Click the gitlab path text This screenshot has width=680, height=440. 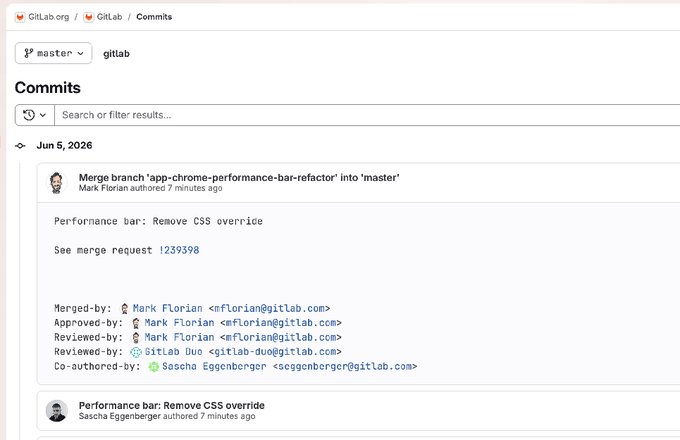coord(116,54)
